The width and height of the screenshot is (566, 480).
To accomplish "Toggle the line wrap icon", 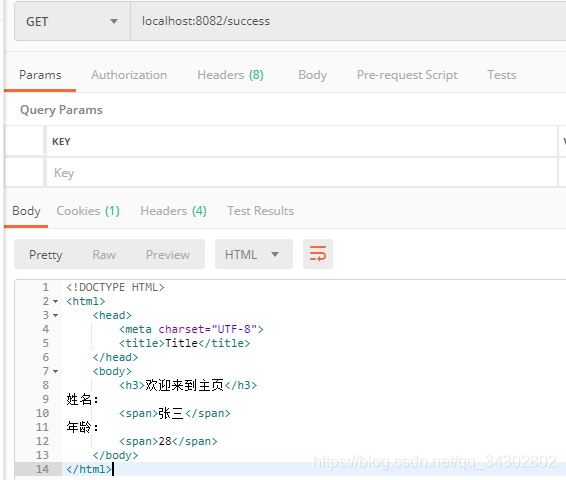I will click(x=318, y=254).
